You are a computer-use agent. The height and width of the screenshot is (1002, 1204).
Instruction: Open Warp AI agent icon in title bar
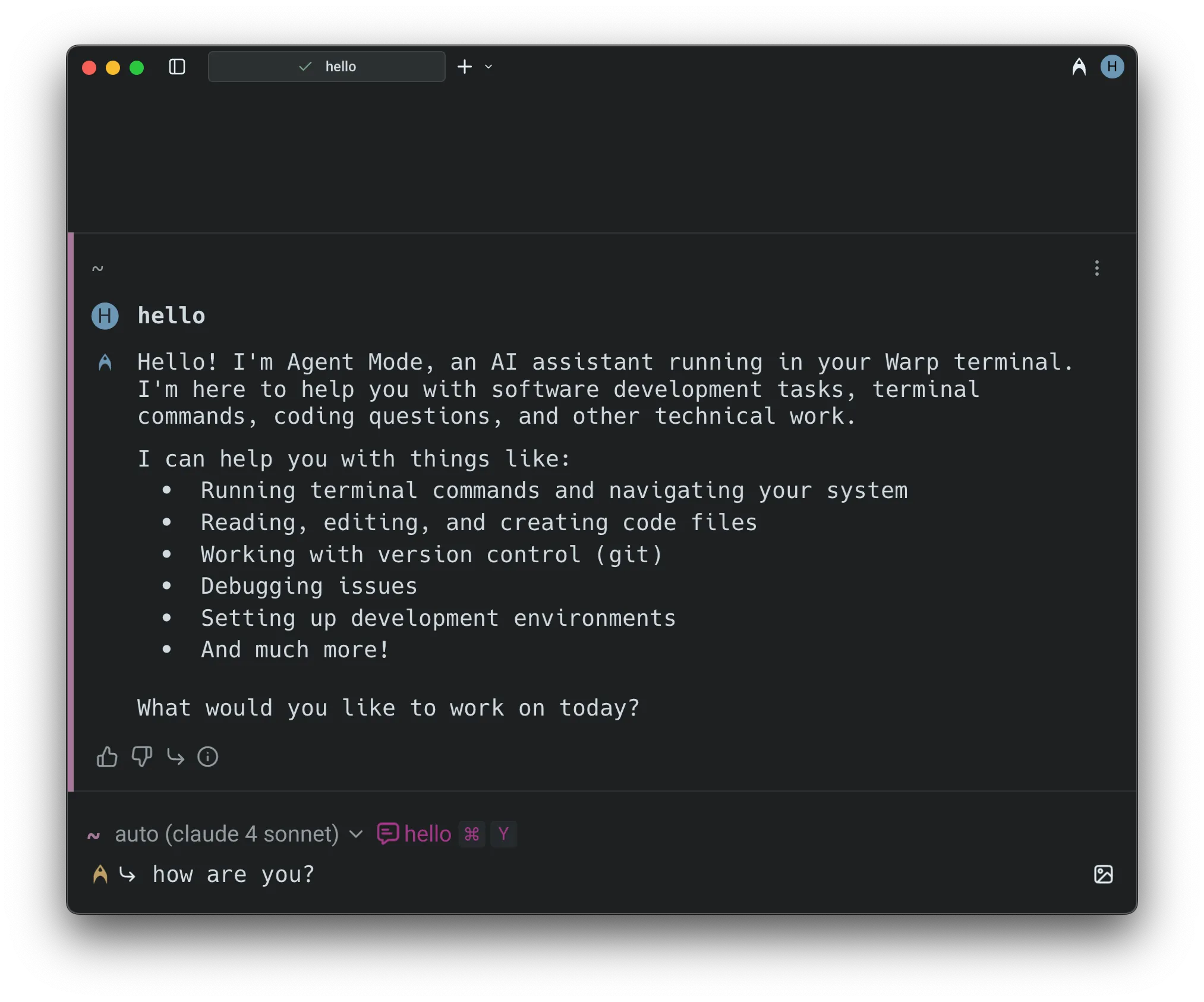point(1079,67)
